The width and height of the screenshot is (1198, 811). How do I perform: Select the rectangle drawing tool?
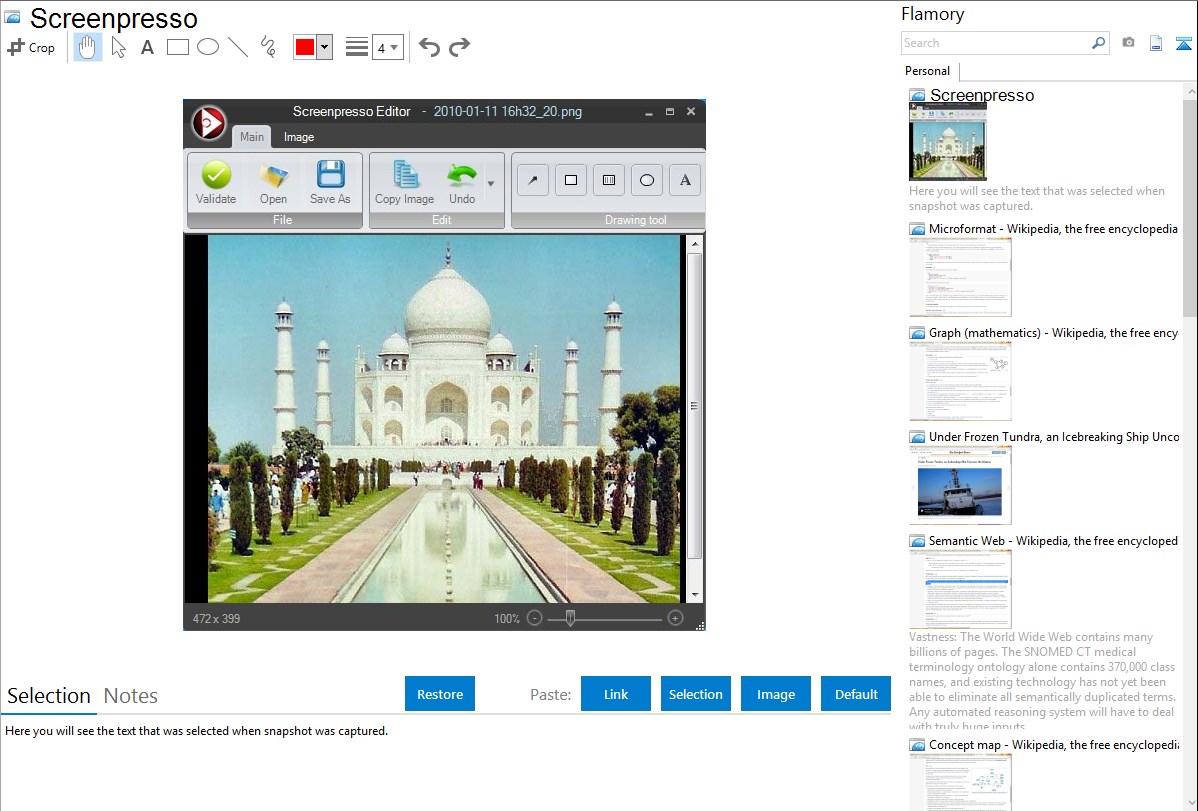[x=178, y=47]
